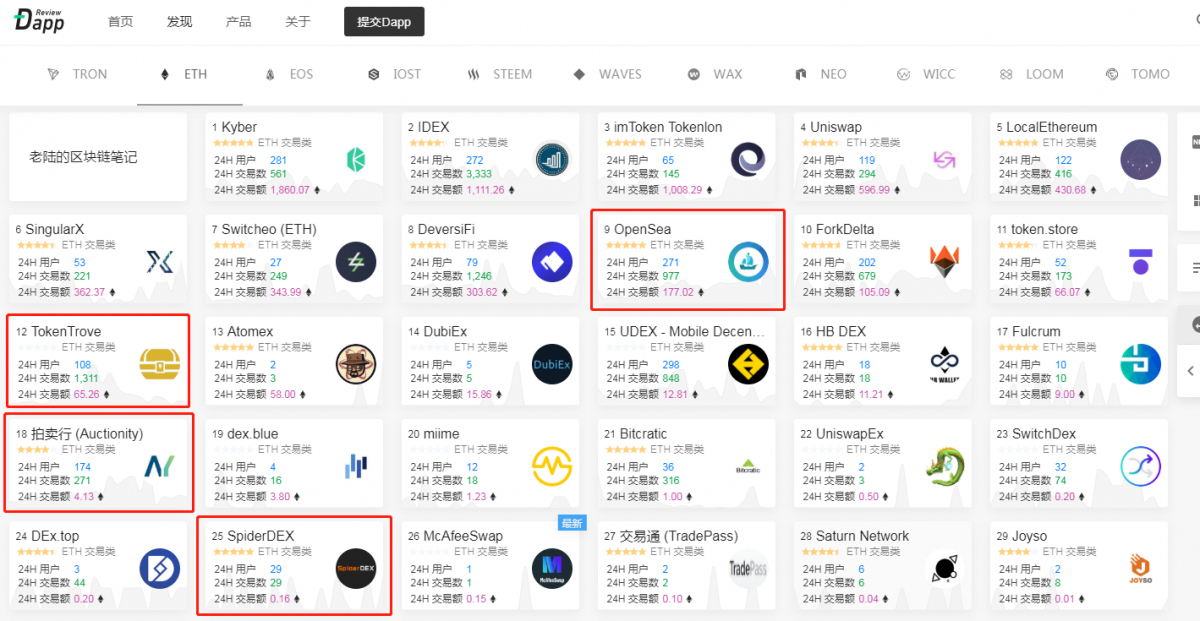Switch to the TOMO chain tab
Viewport: 1200px width, 621px height.
(x=1138, y=74)
